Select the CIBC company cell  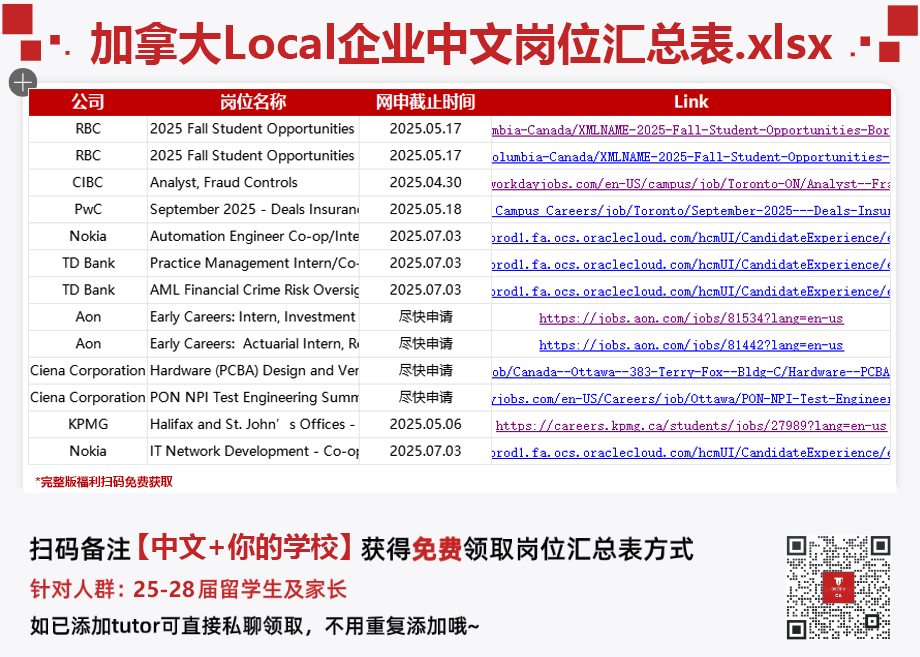pyautogui.click(x=88, y=182)
